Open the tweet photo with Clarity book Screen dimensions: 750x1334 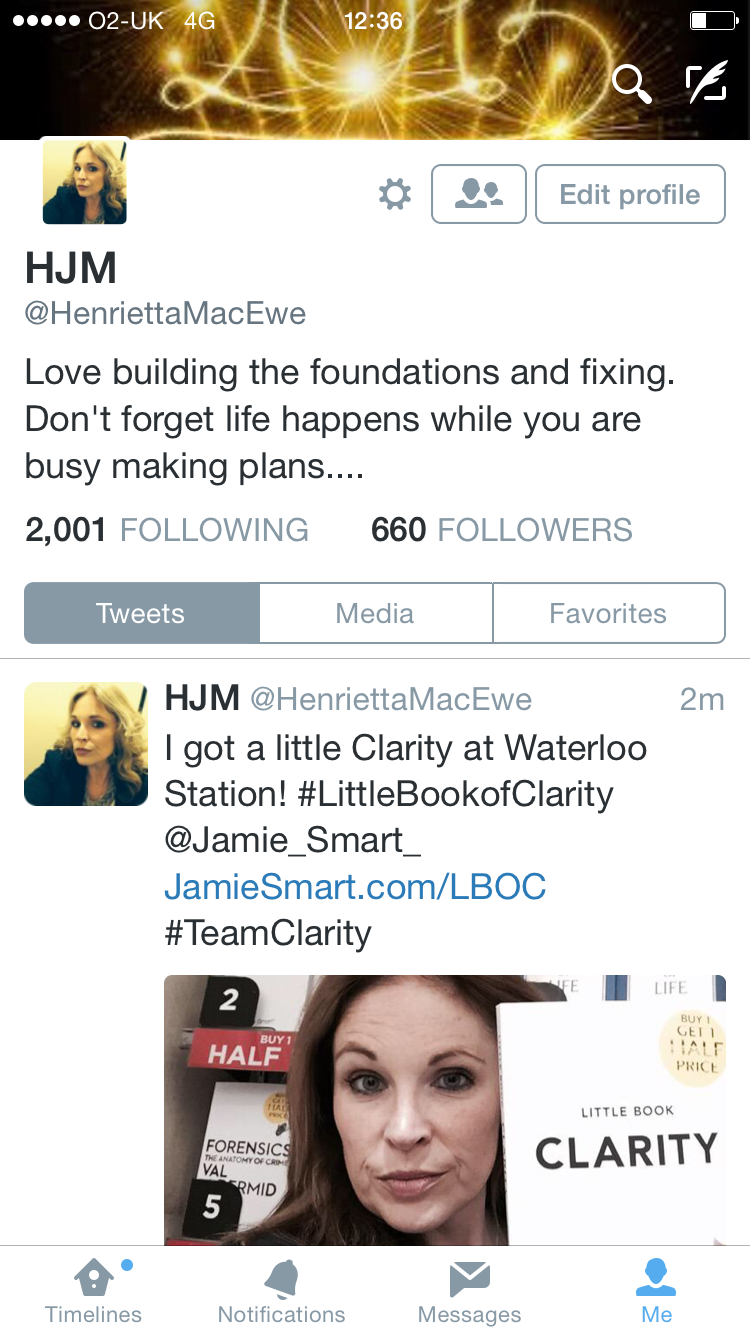tap(445, 1110)
